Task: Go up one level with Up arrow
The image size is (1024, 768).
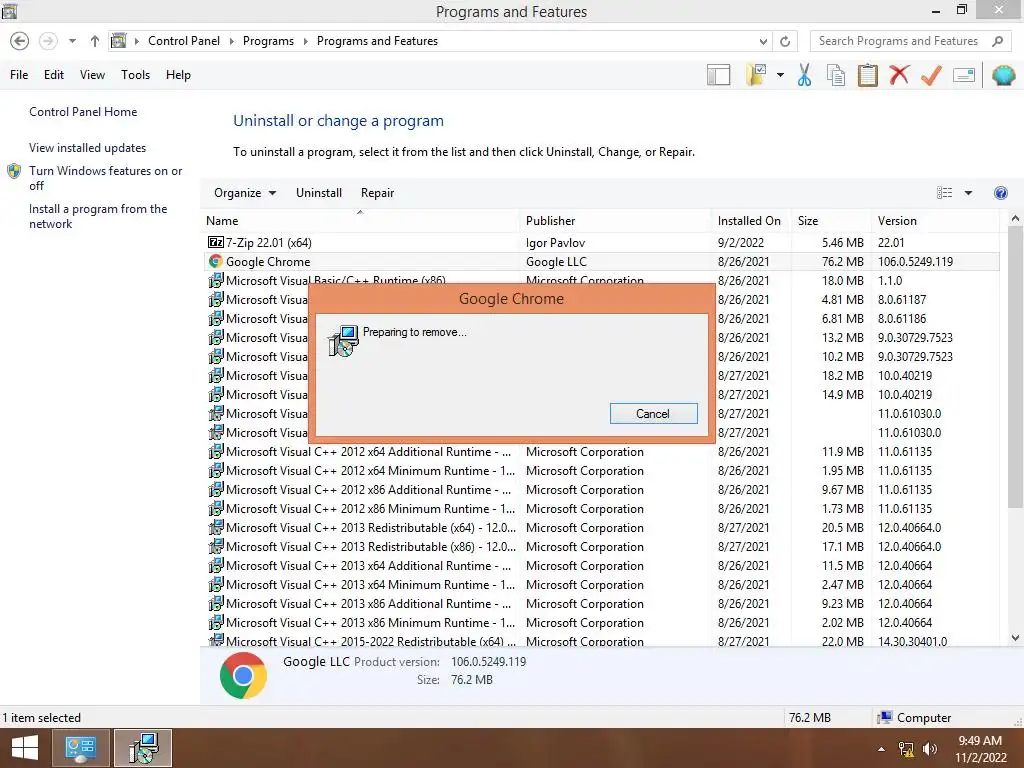Action: click(95, 41)
